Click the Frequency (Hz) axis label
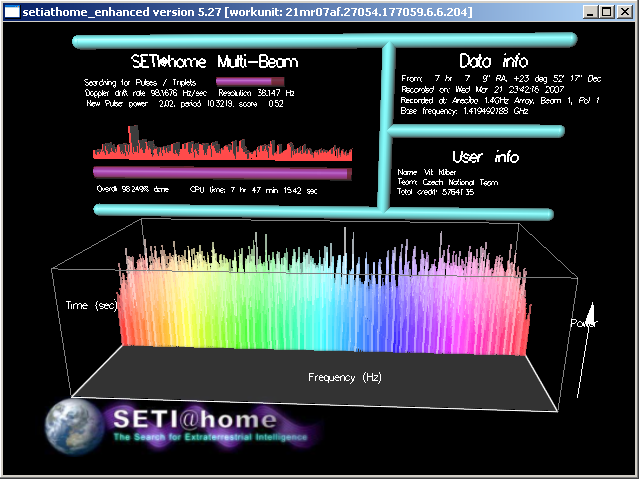The width and height of the screenshot is (639, 479). pos(345,378)
